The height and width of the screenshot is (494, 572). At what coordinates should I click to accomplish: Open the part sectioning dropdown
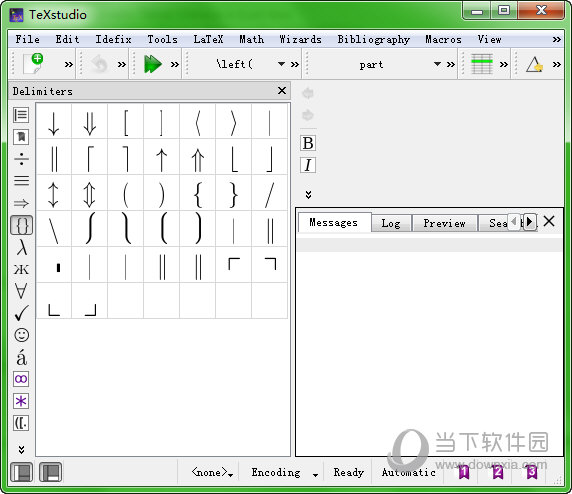point(437,64)
